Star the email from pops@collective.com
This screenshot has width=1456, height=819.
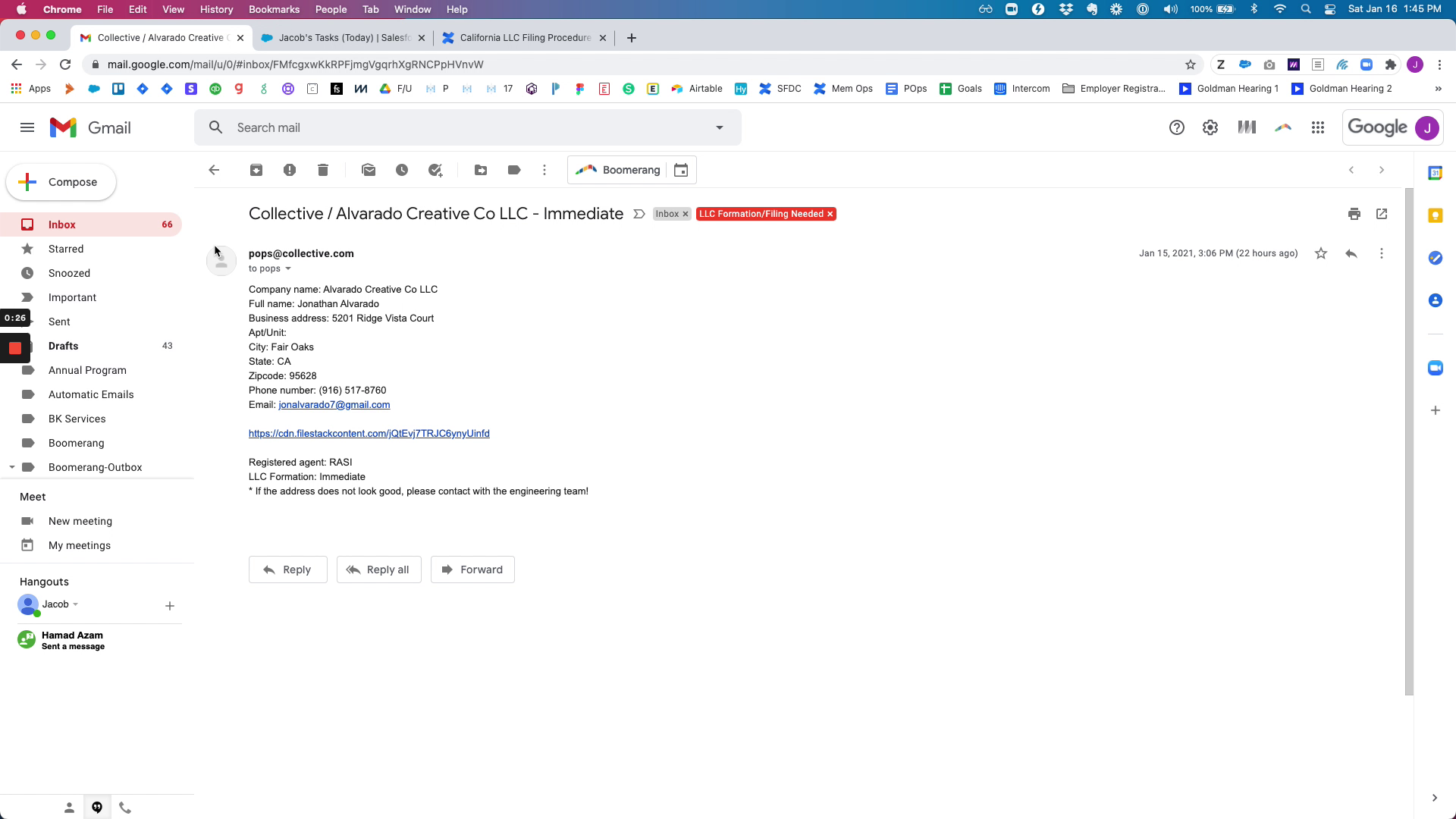point(1321,253)
